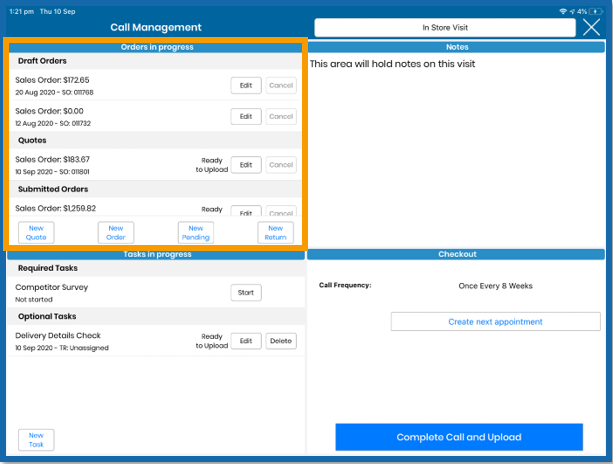Edit the $172.65 draft sales order

pos(246,85)
